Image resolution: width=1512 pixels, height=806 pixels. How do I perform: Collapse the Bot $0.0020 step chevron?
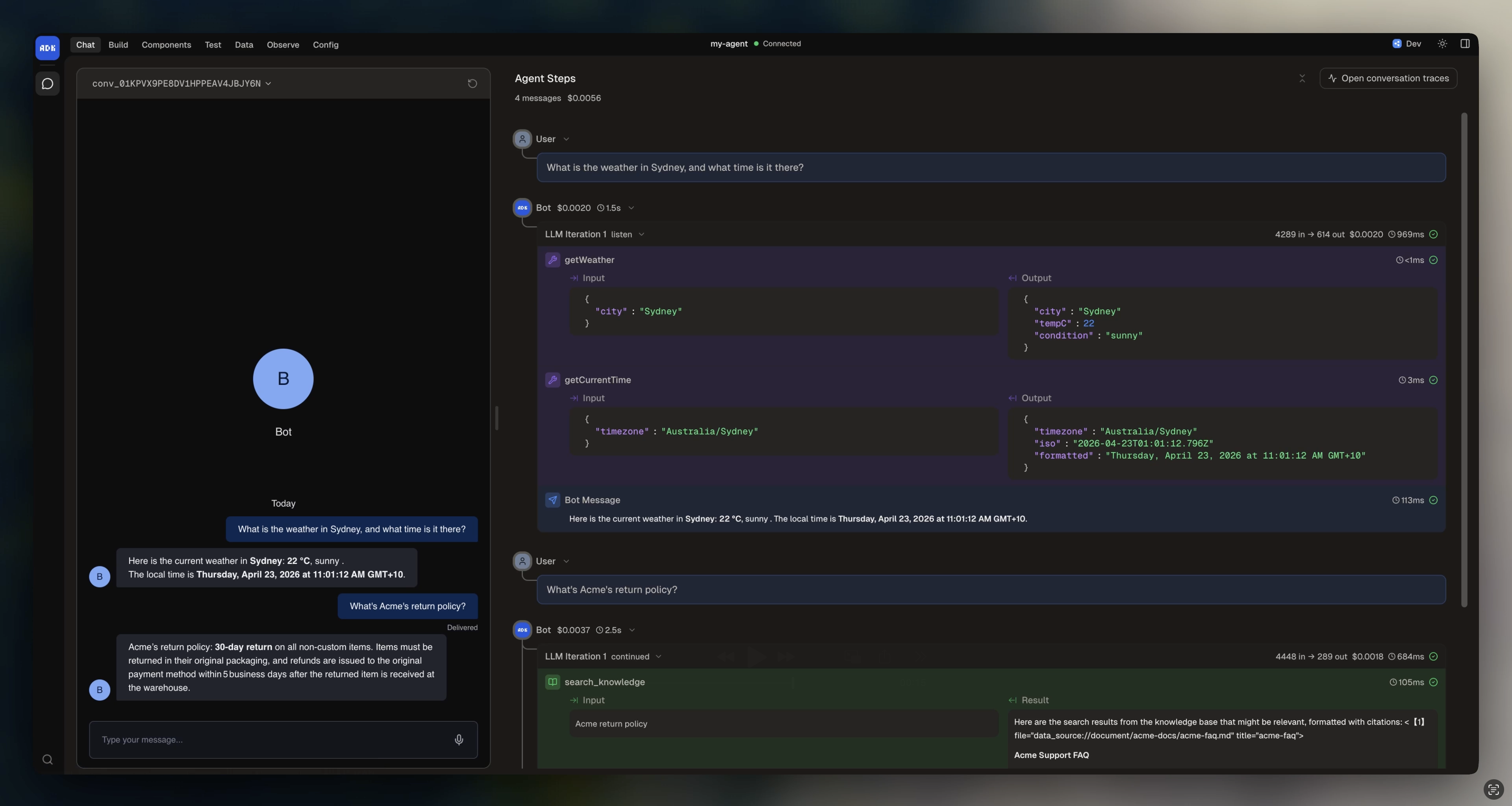tap(631, 208)
